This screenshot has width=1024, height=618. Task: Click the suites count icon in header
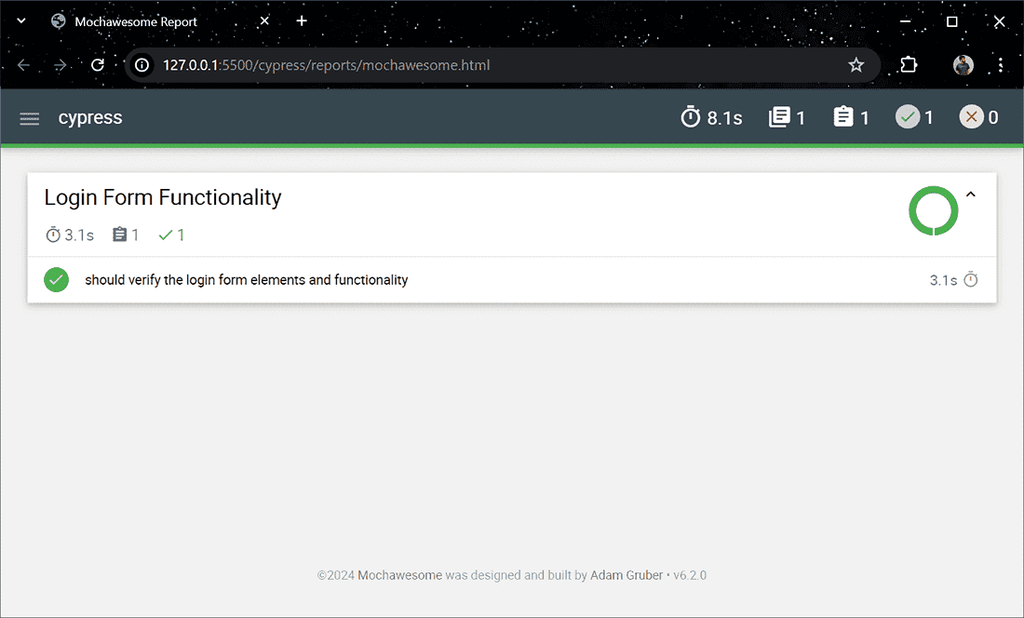pos(779,118)
